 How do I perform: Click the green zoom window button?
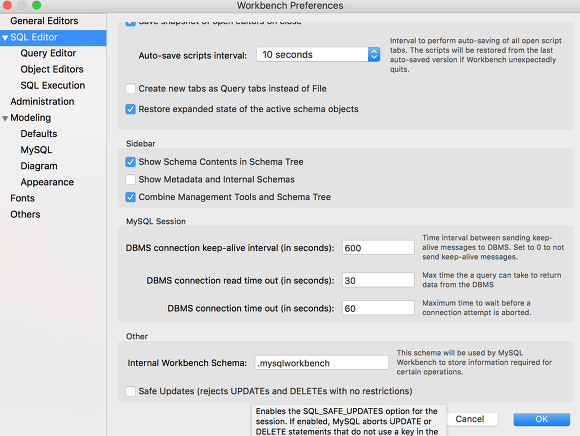click(x=36, y=5)
